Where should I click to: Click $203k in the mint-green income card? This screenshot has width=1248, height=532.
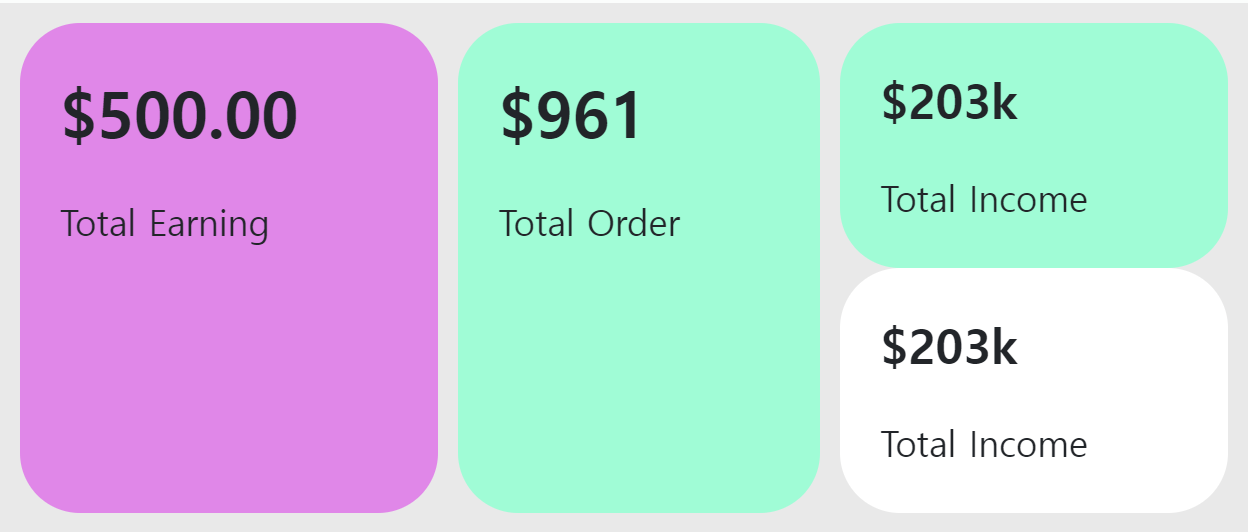[950, 102]
